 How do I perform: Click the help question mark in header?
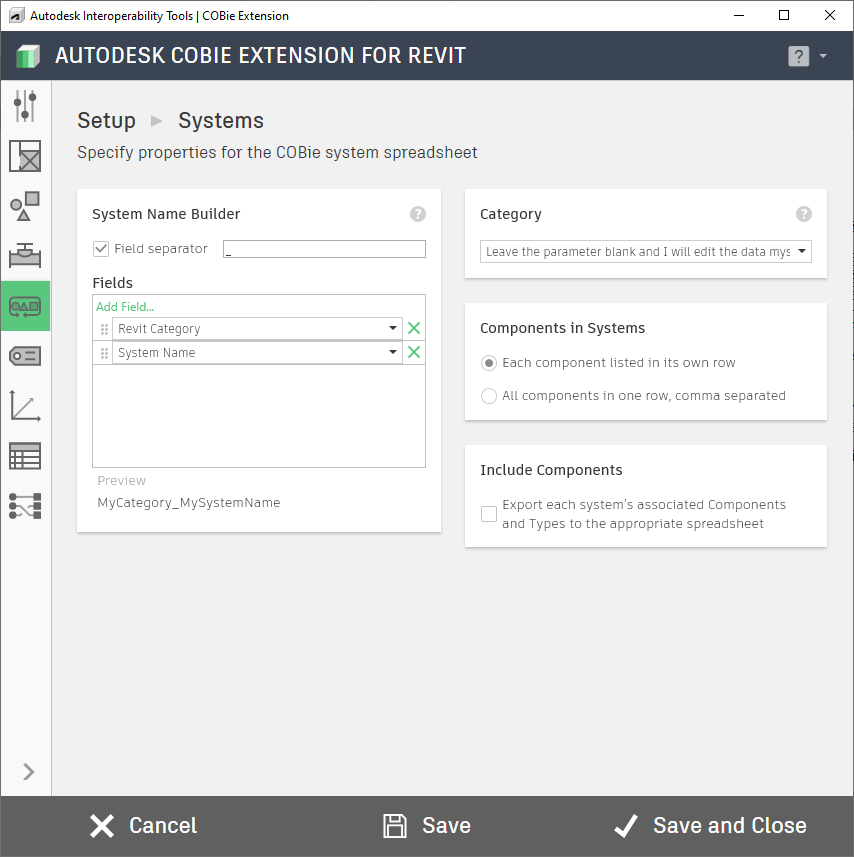point(798,56)
